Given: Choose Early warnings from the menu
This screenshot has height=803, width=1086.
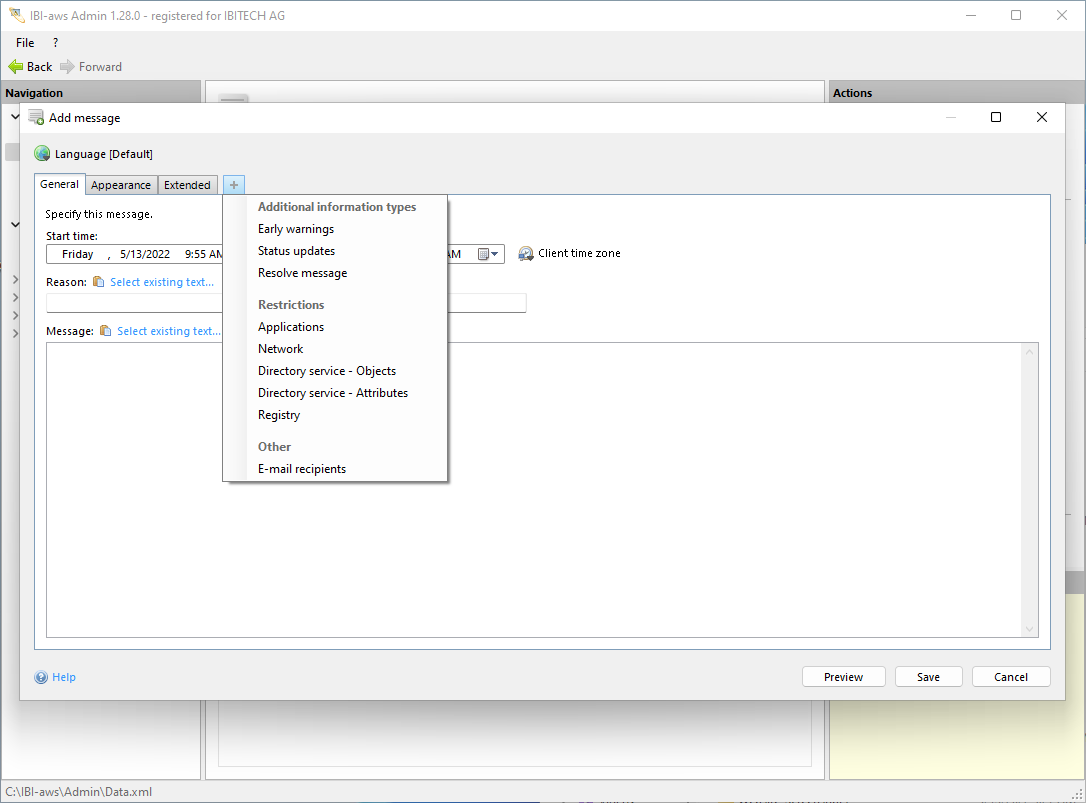Looking at the screenshot, I should pyautogui.click(x=296, y=229).
